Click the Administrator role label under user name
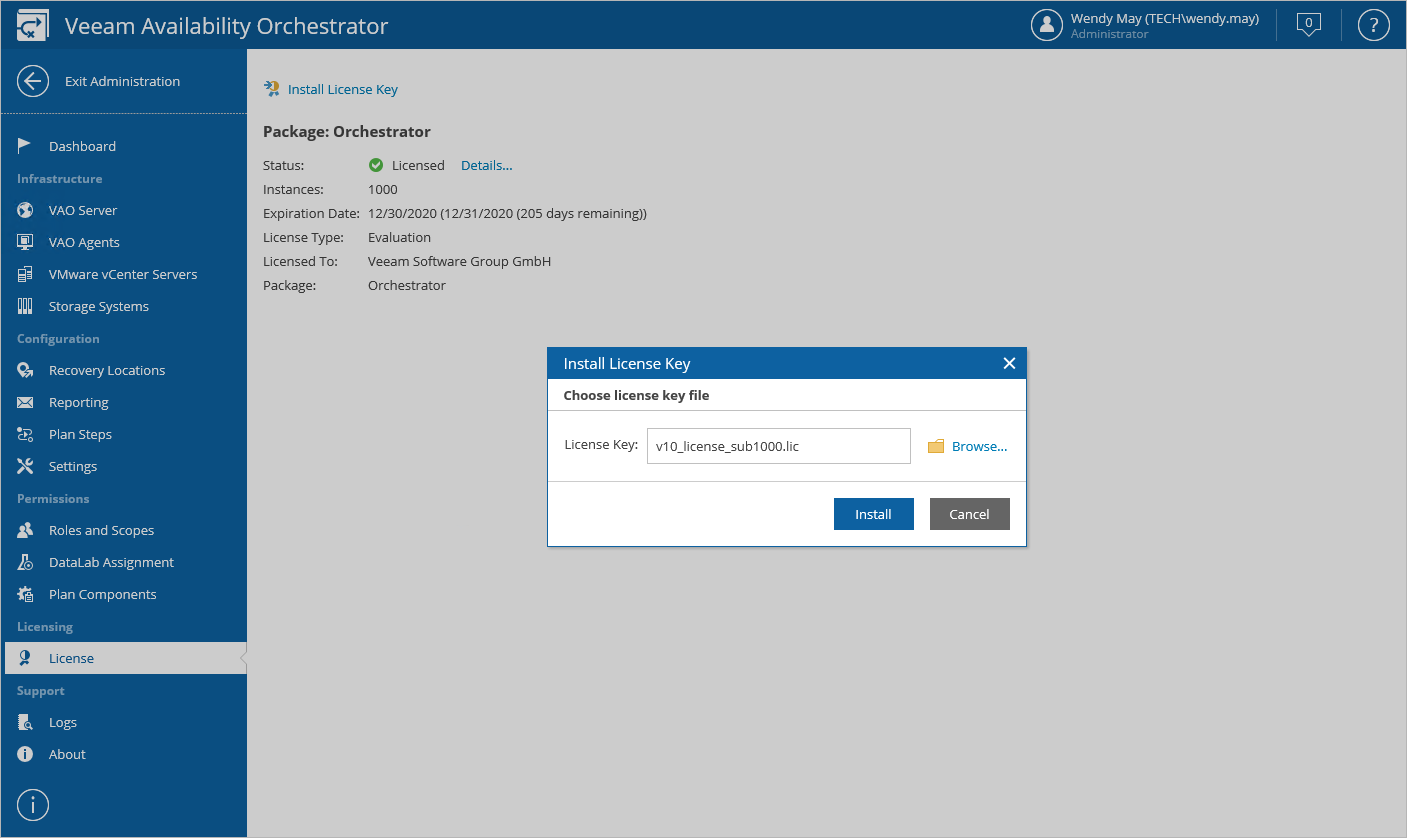Screen dimensions: 1407x838 pyautogui.click(x=1109, y=34)
